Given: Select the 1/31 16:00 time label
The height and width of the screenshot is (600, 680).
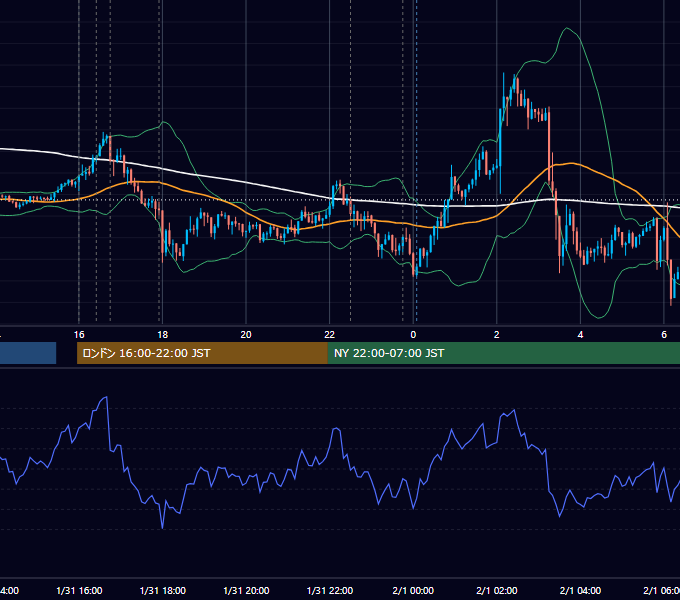Looking at the screenshot, I should tap(79, 590).
